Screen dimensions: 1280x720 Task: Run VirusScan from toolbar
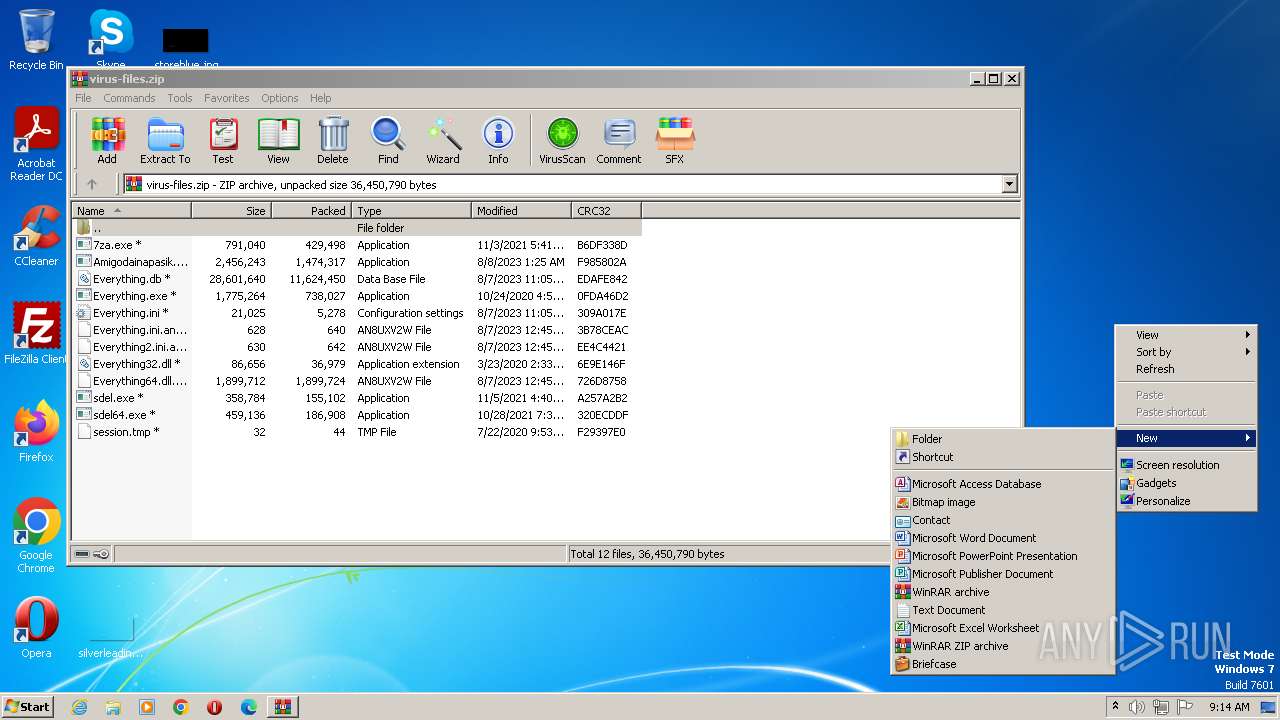pyautogui.click(x=562, y=141)
